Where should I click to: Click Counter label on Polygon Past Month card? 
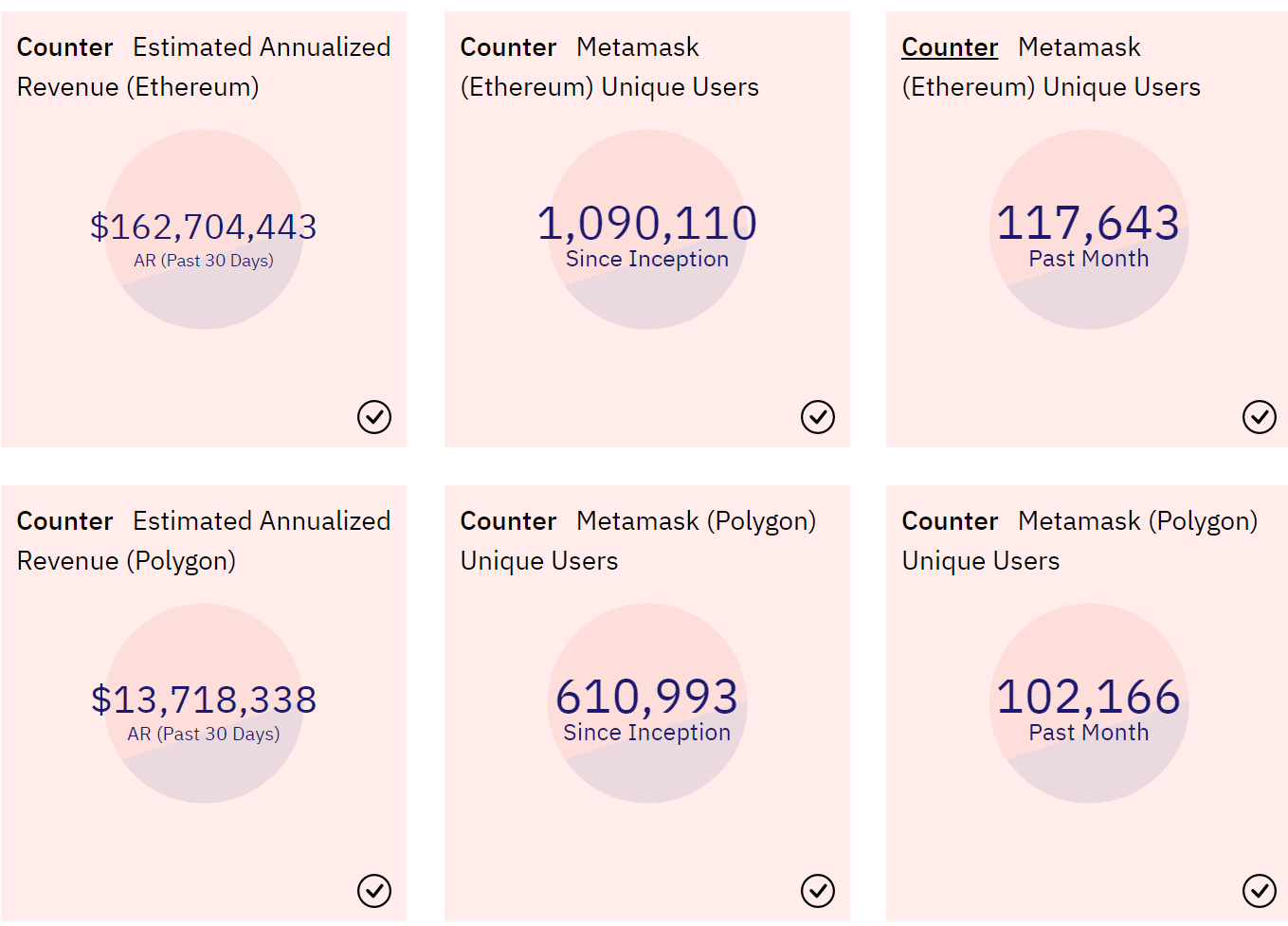[950, 521]
